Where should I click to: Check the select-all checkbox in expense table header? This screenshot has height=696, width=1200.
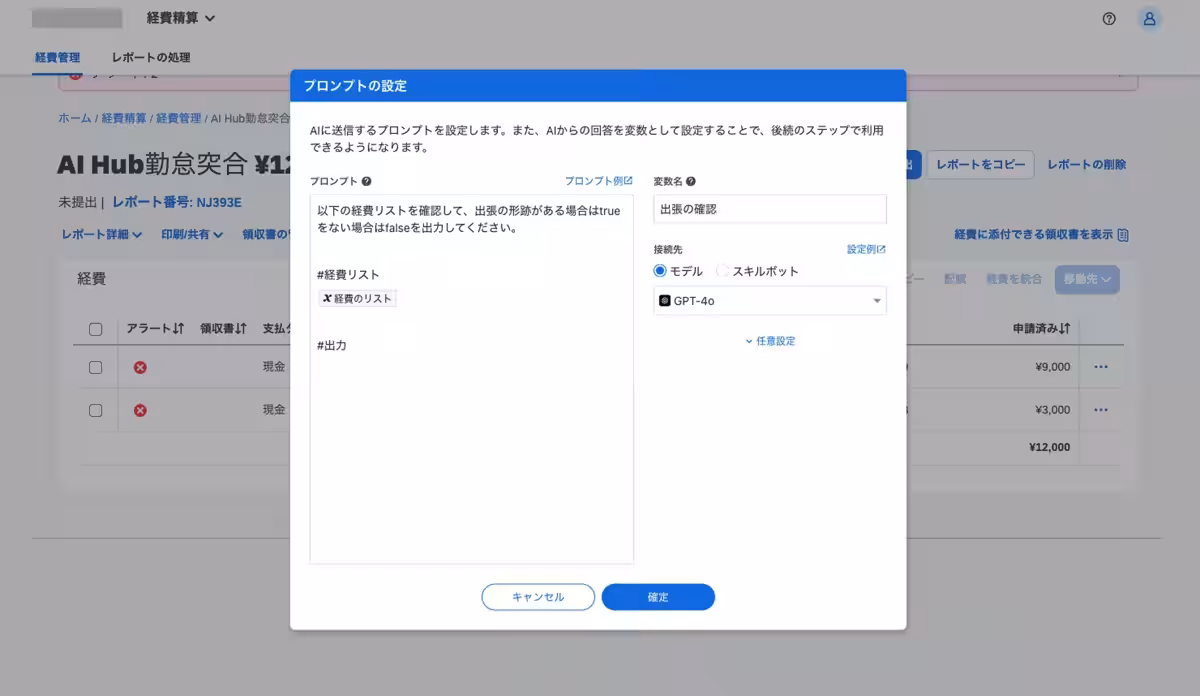[x=95, y=331]
